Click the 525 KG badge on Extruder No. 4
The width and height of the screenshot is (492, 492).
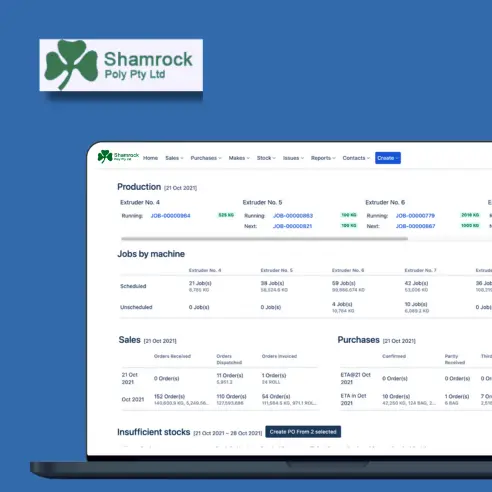pyautogui.click(x=226, y=215)
